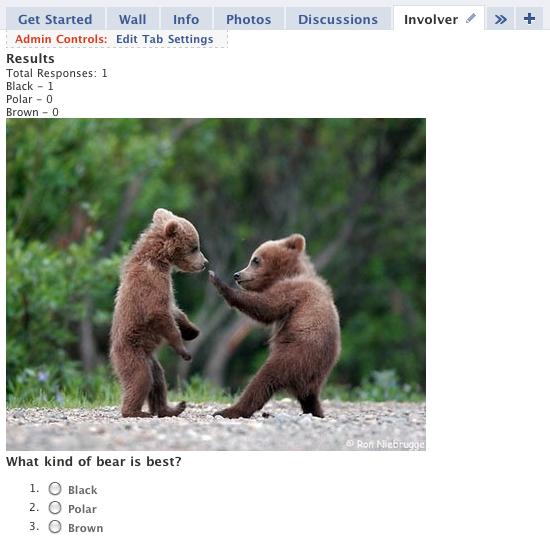
Task: Click the Results heading
Action: [31, 59]
